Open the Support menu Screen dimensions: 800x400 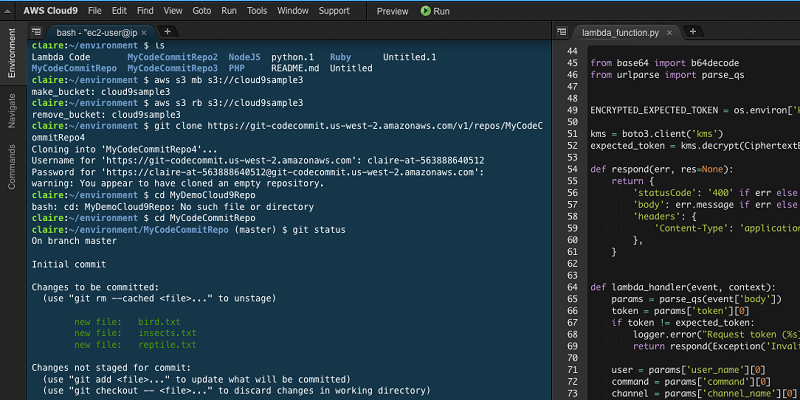tap(334, 11)
